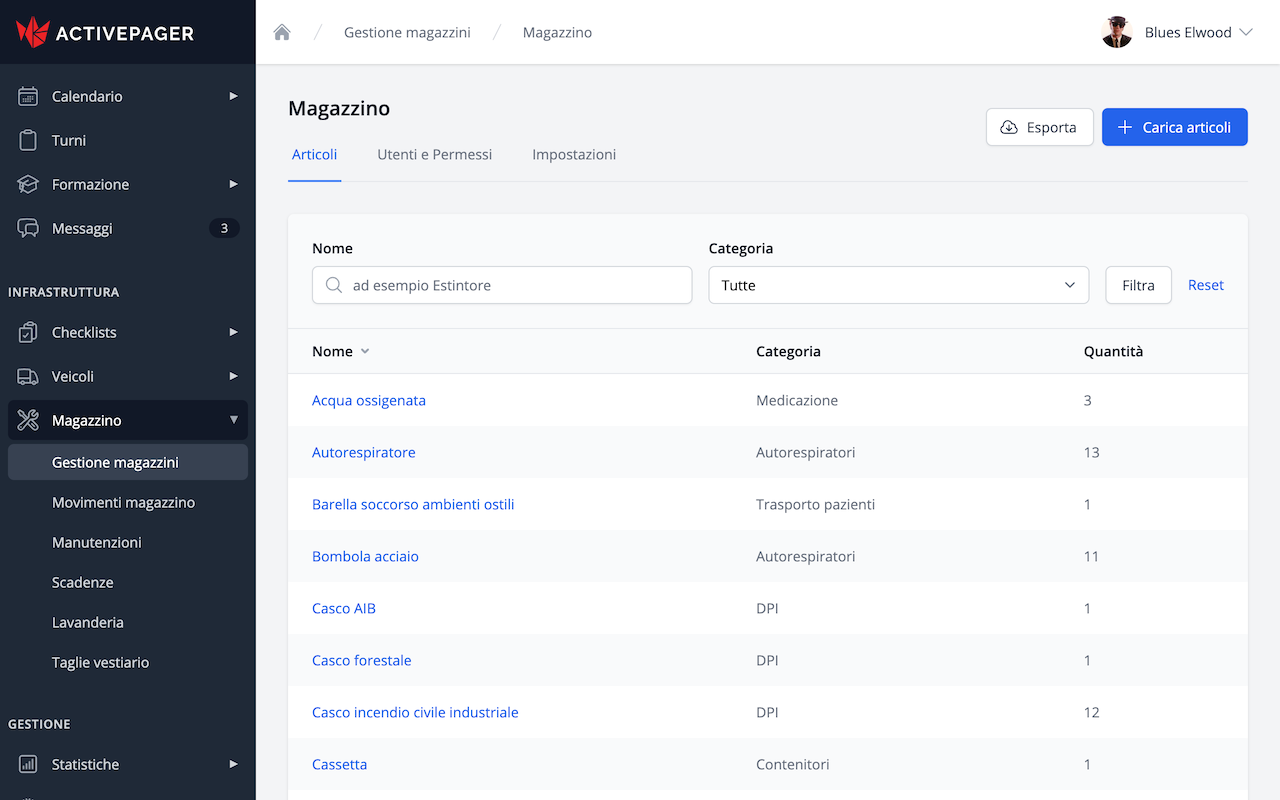Export the list with Esporta button
Screen dimensions: 1280x800
click(x=1039, y=127)
